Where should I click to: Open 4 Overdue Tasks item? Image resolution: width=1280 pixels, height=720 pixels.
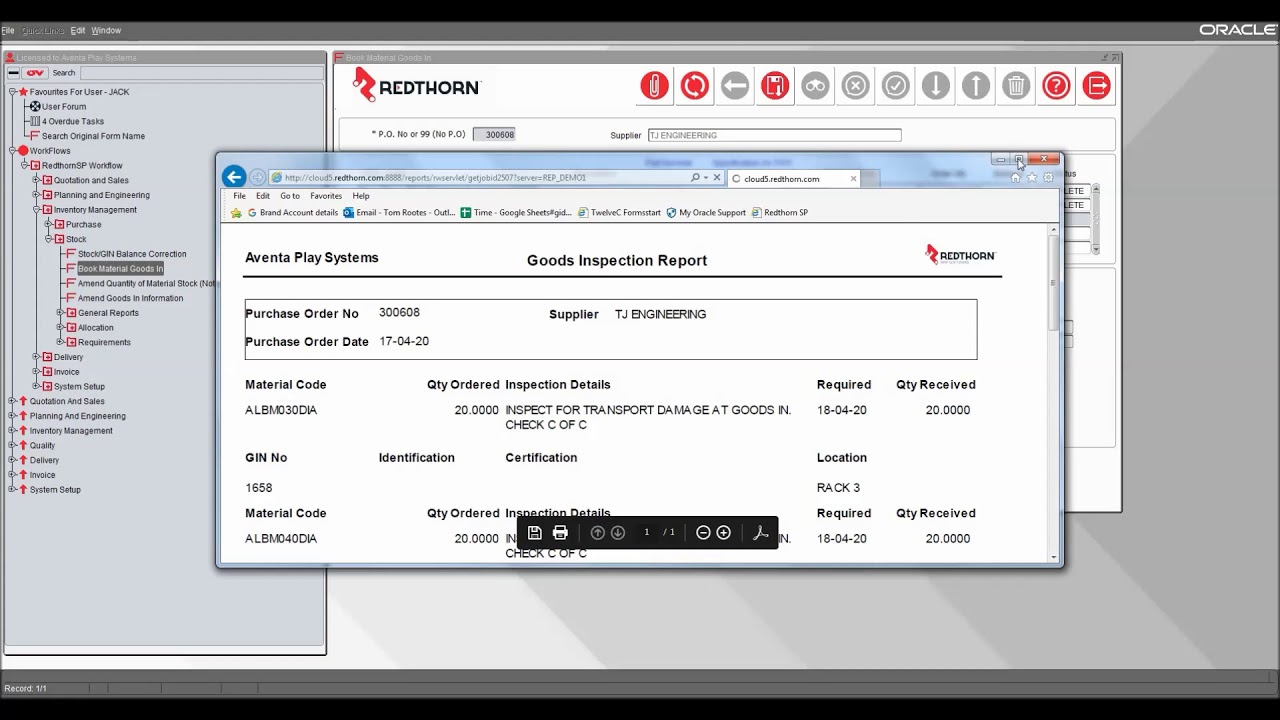(73, 122)
